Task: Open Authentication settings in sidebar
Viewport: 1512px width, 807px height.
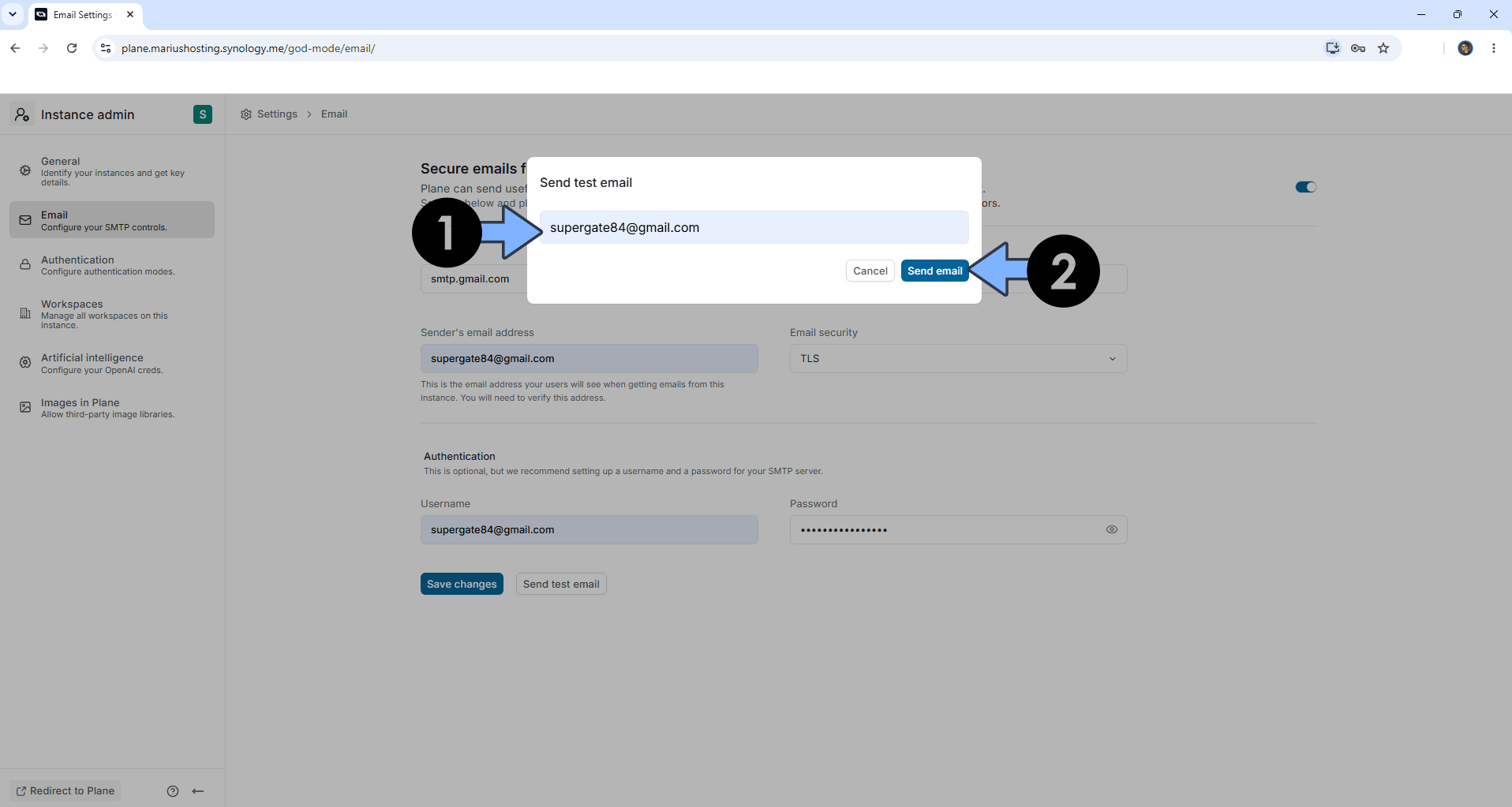Action: coord(112,265)
